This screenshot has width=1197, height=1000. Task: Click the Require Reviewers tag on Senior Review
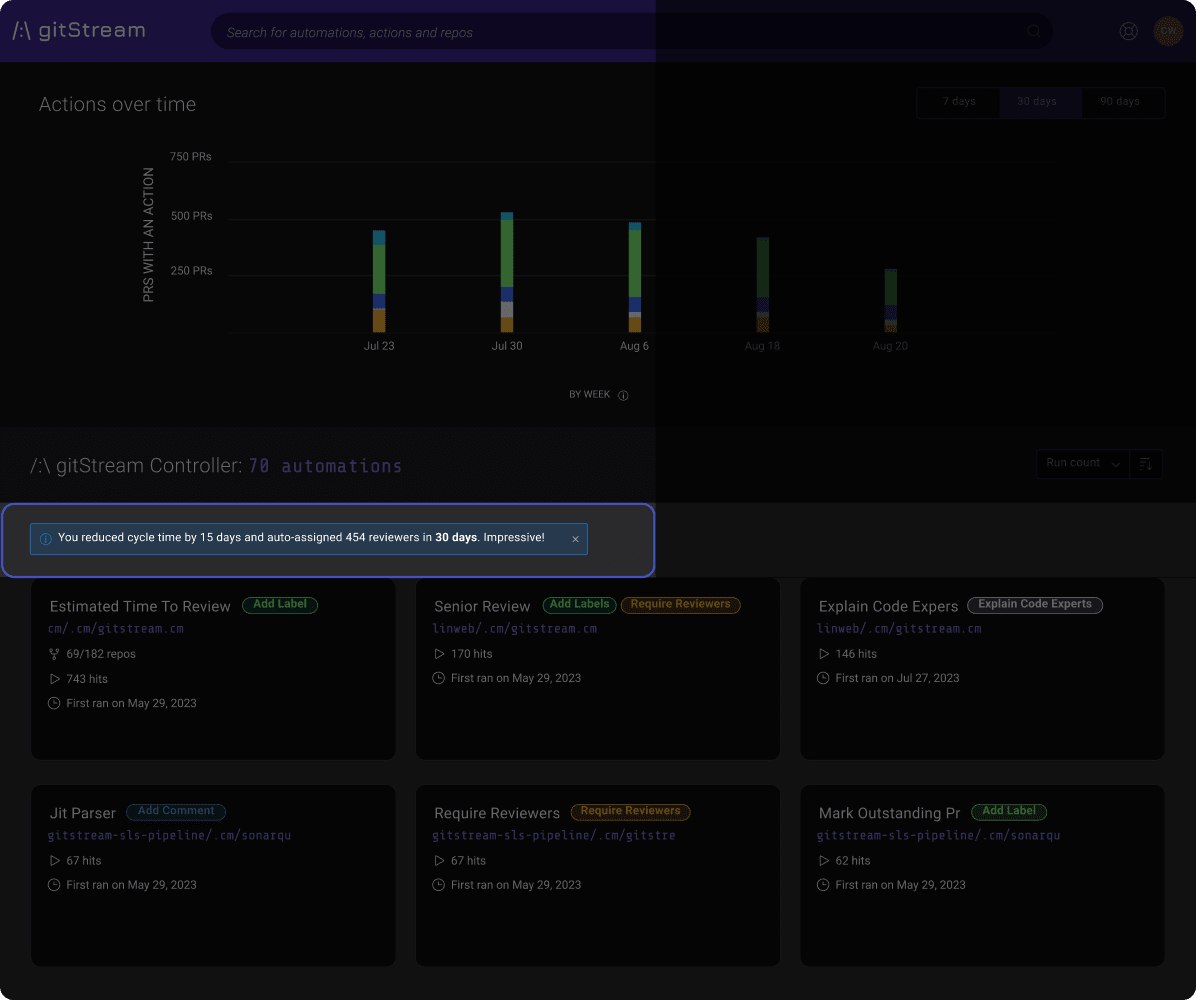681,605
